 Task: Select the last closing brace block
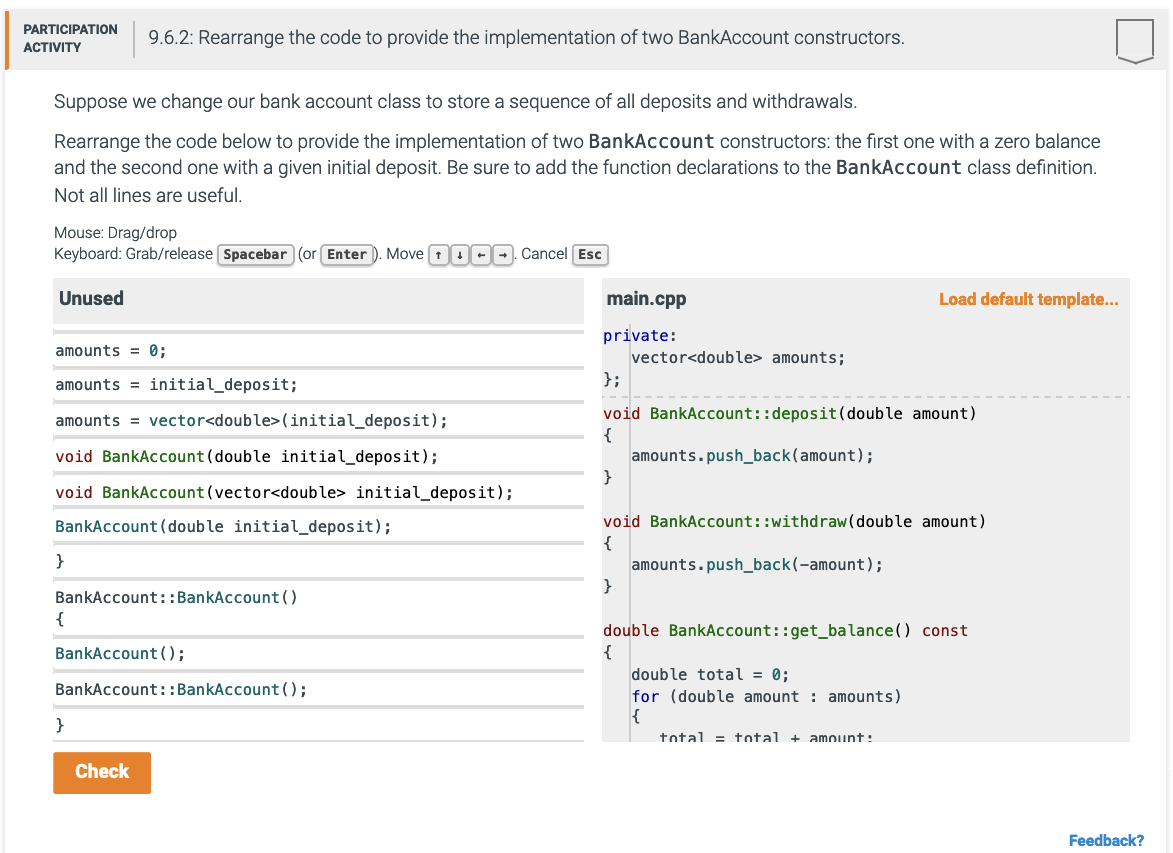[61, 724]
